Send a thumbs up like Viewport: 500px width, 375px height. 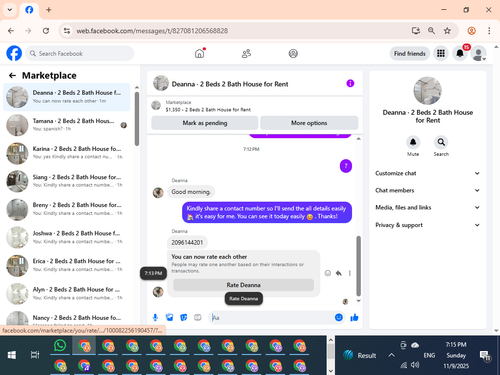(354, 317)
